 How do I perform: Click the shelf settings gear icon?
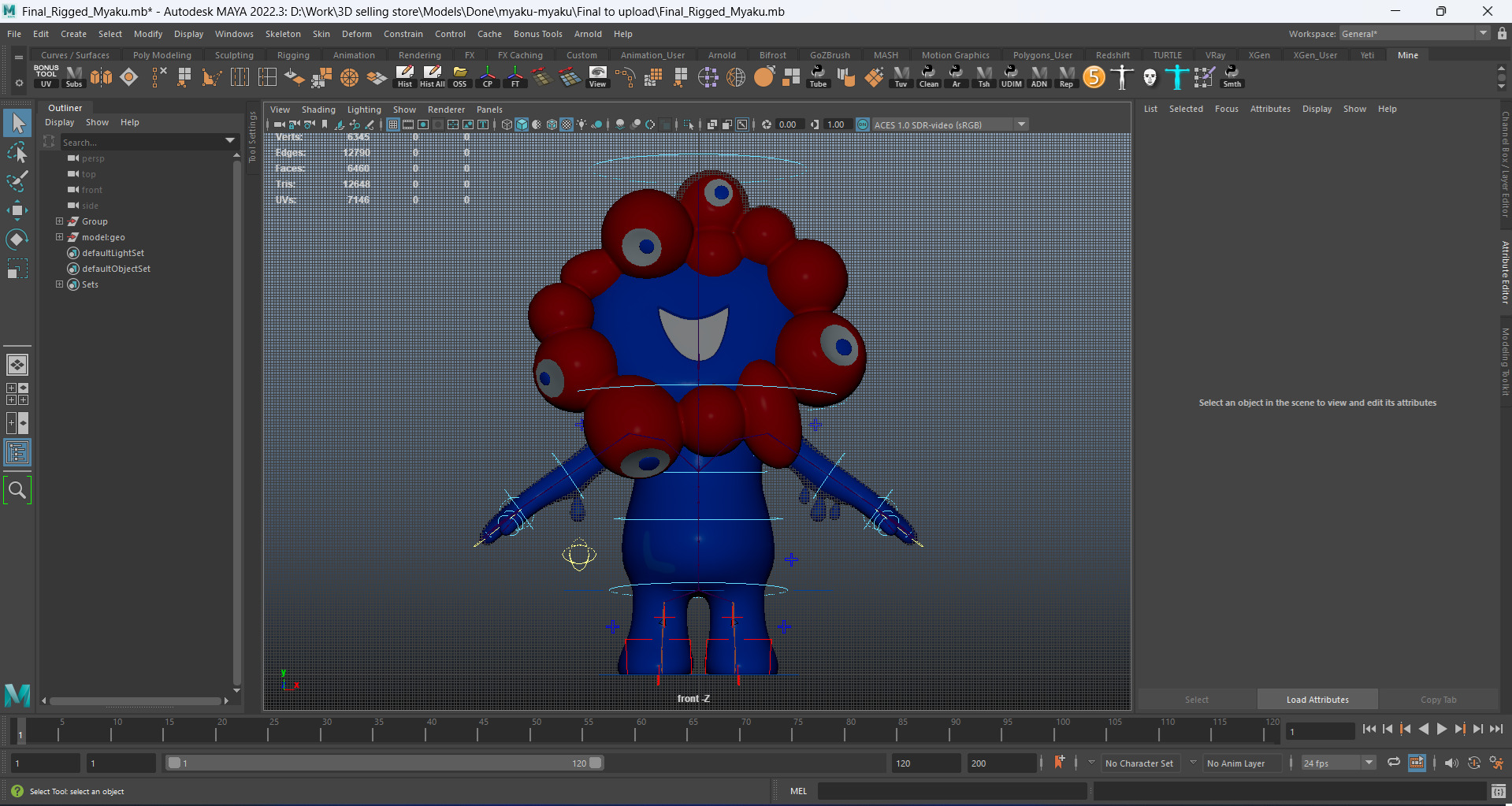(19, 82)
